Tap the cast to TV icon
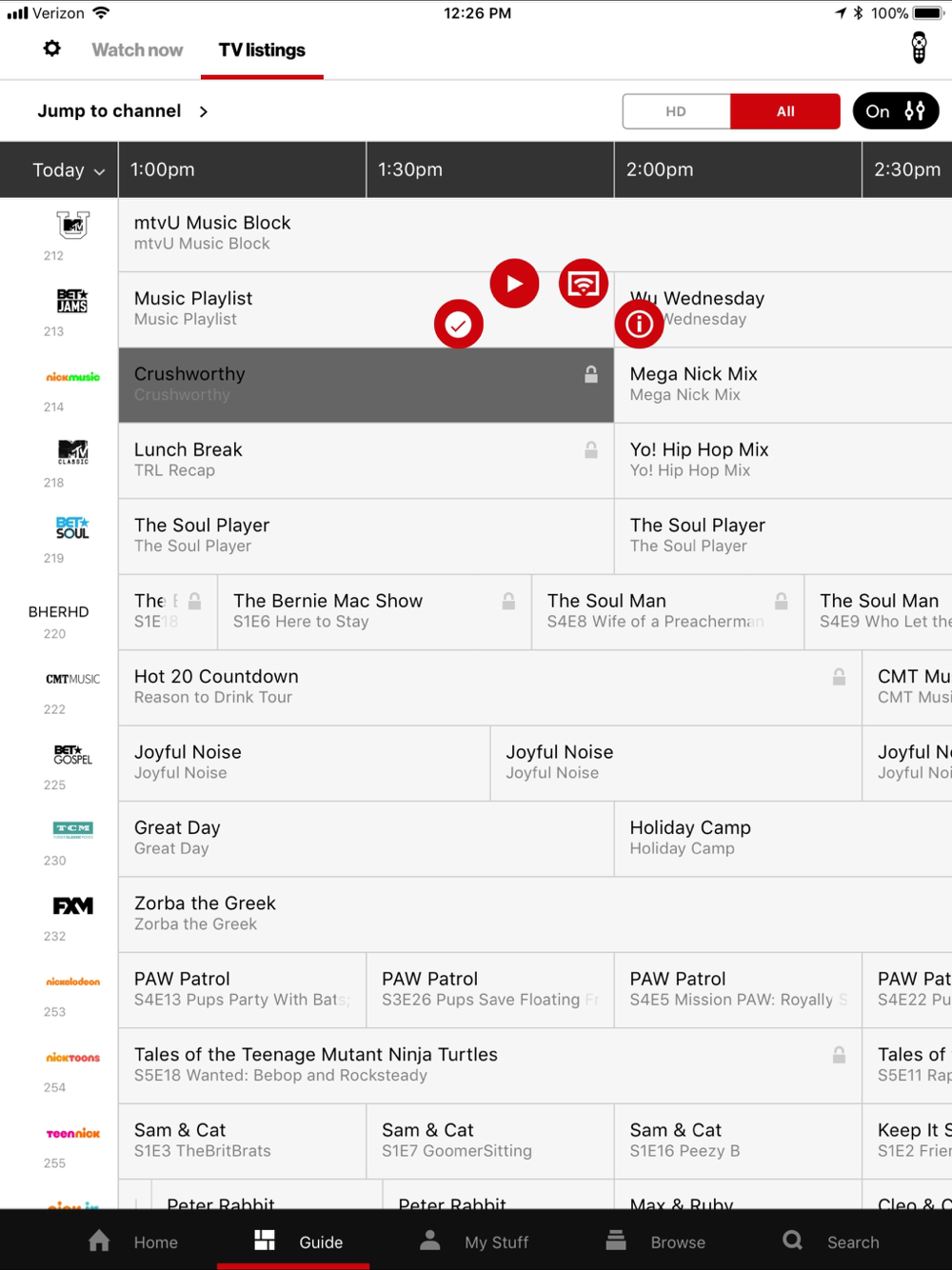Viewport: 952px width, 1270px height. point(584,284)
